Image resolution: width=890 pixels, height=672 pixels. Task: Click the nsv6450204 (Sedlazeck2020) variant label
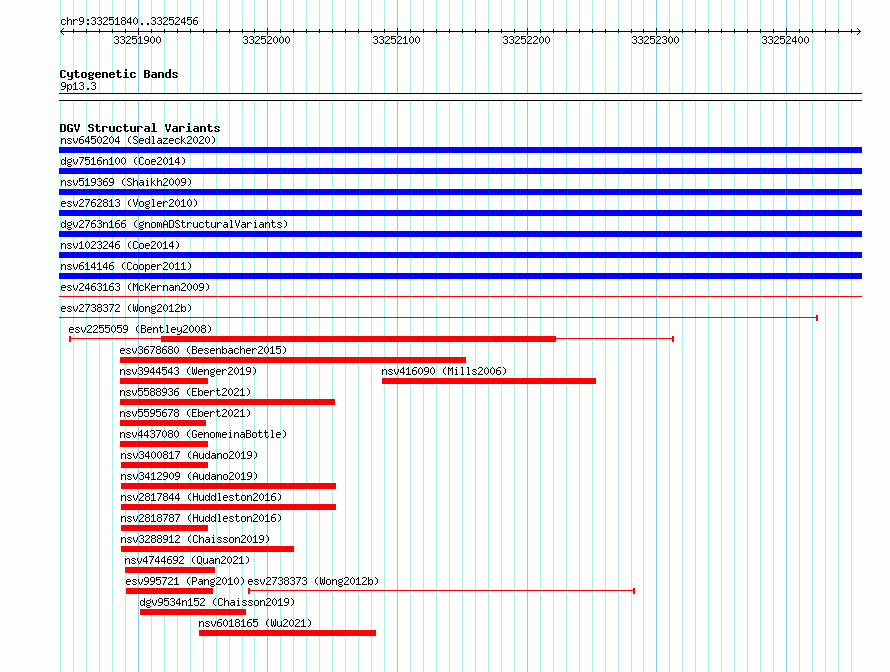pyautogui.click(x=138, y=140)
